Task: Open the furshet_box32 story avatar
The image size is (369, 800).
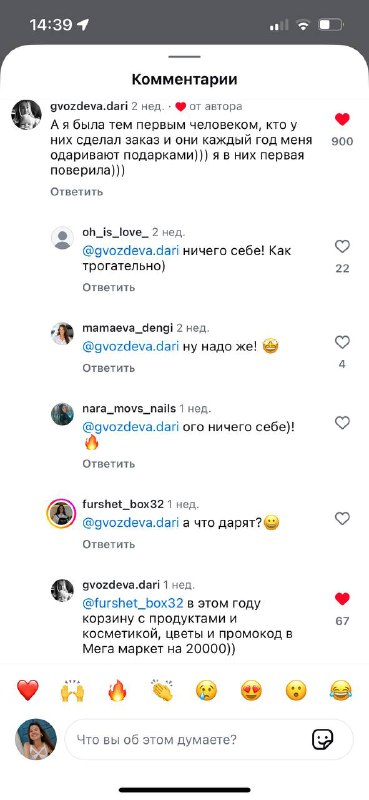Action: tap(62, 514)
